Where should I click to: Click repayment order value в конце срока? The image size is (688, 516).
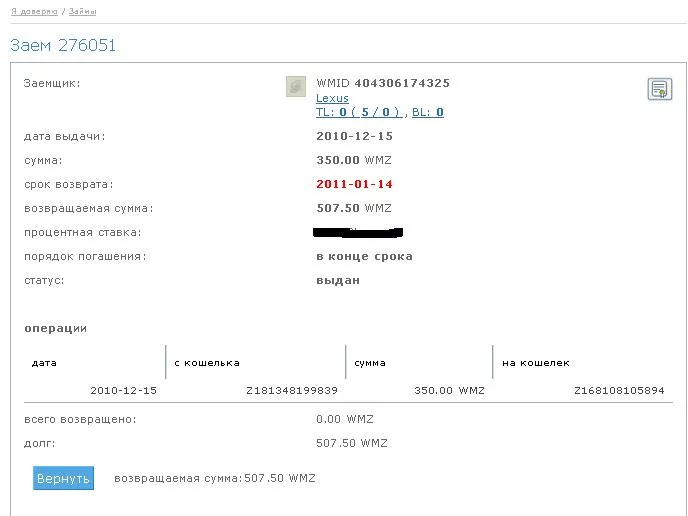point(365,256)
